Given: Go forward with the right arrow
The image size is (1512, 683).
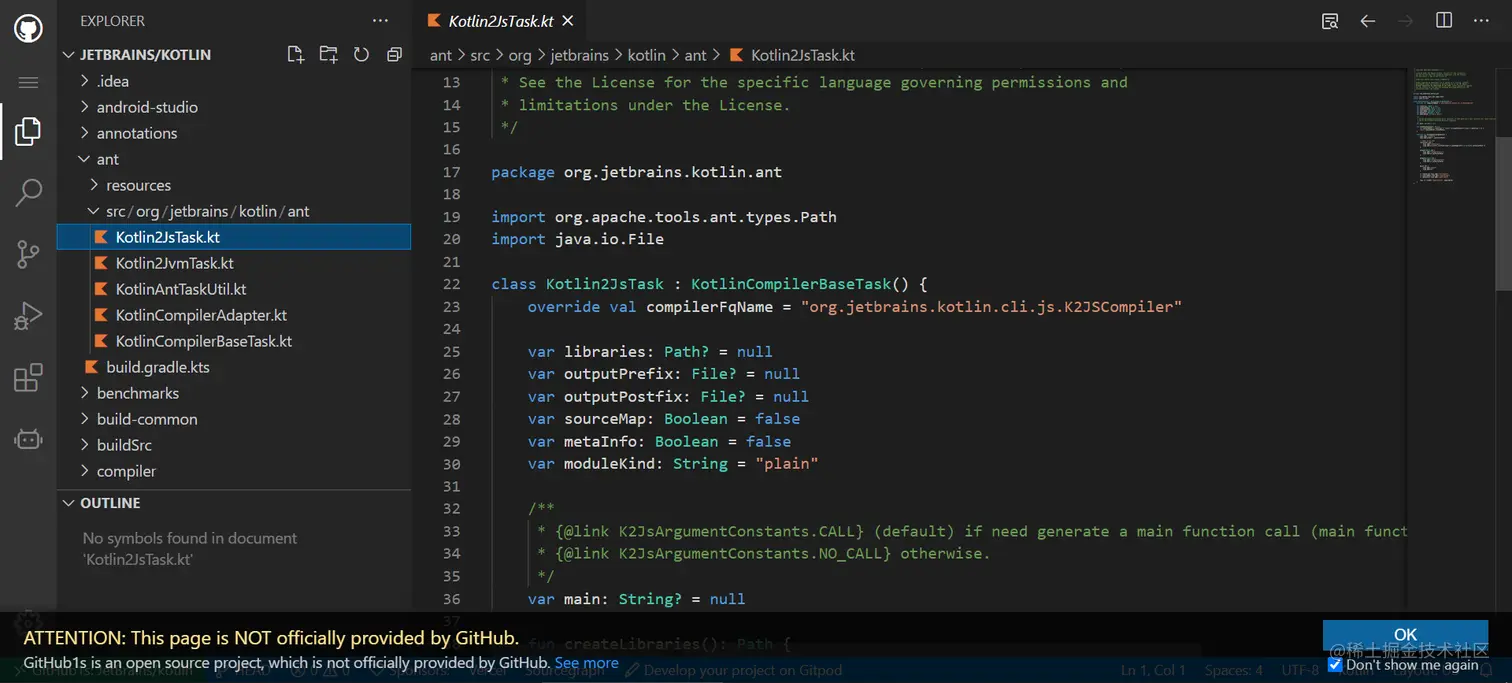Looking at the screenshot, I should coord(1405,21).
